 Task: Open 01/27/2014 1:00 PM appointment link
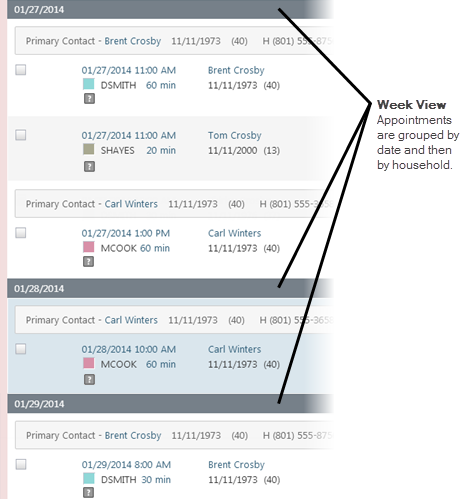(x=126, y=233)
